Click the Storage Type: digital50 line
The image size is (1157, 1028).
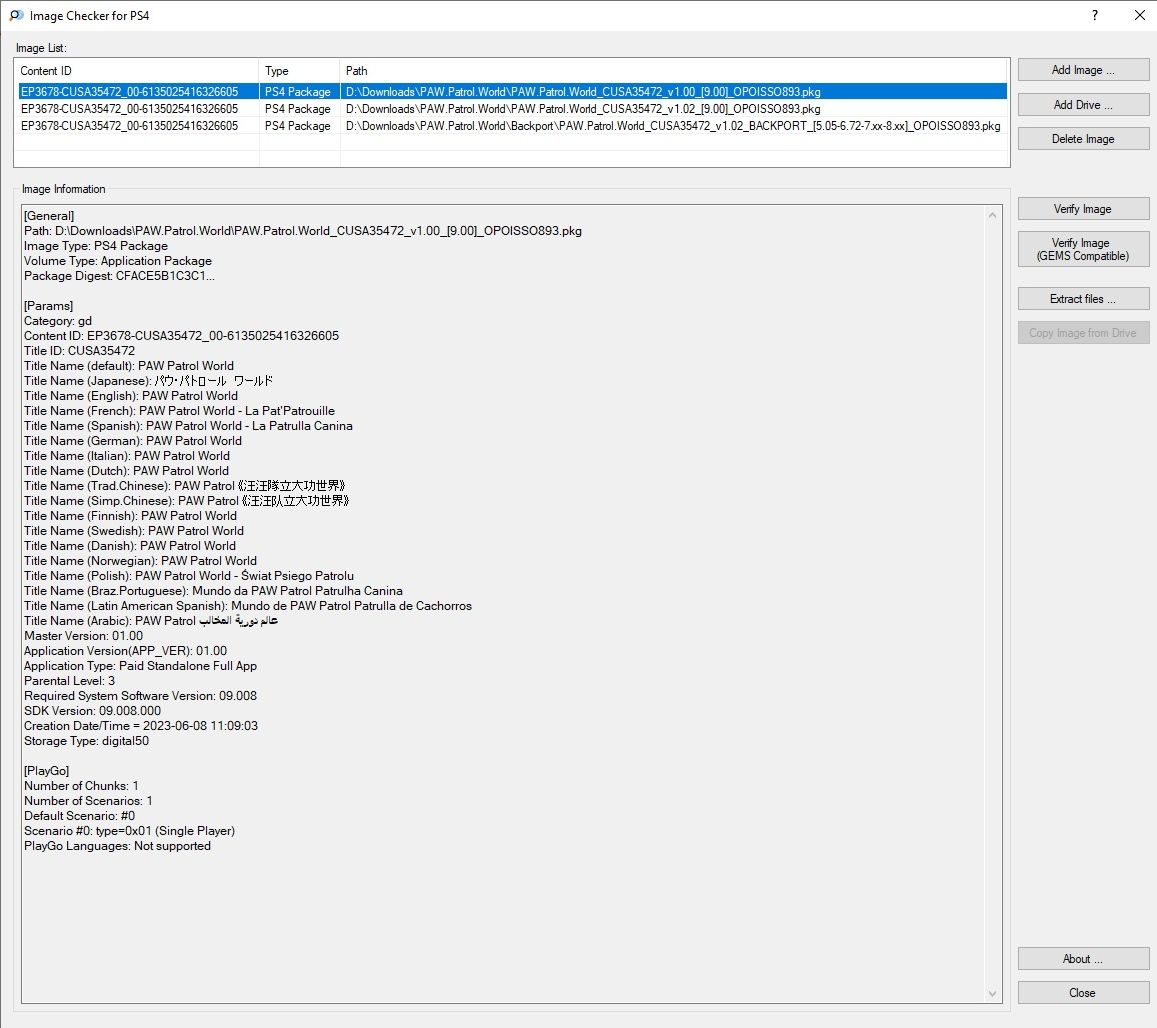click(86, 741)
